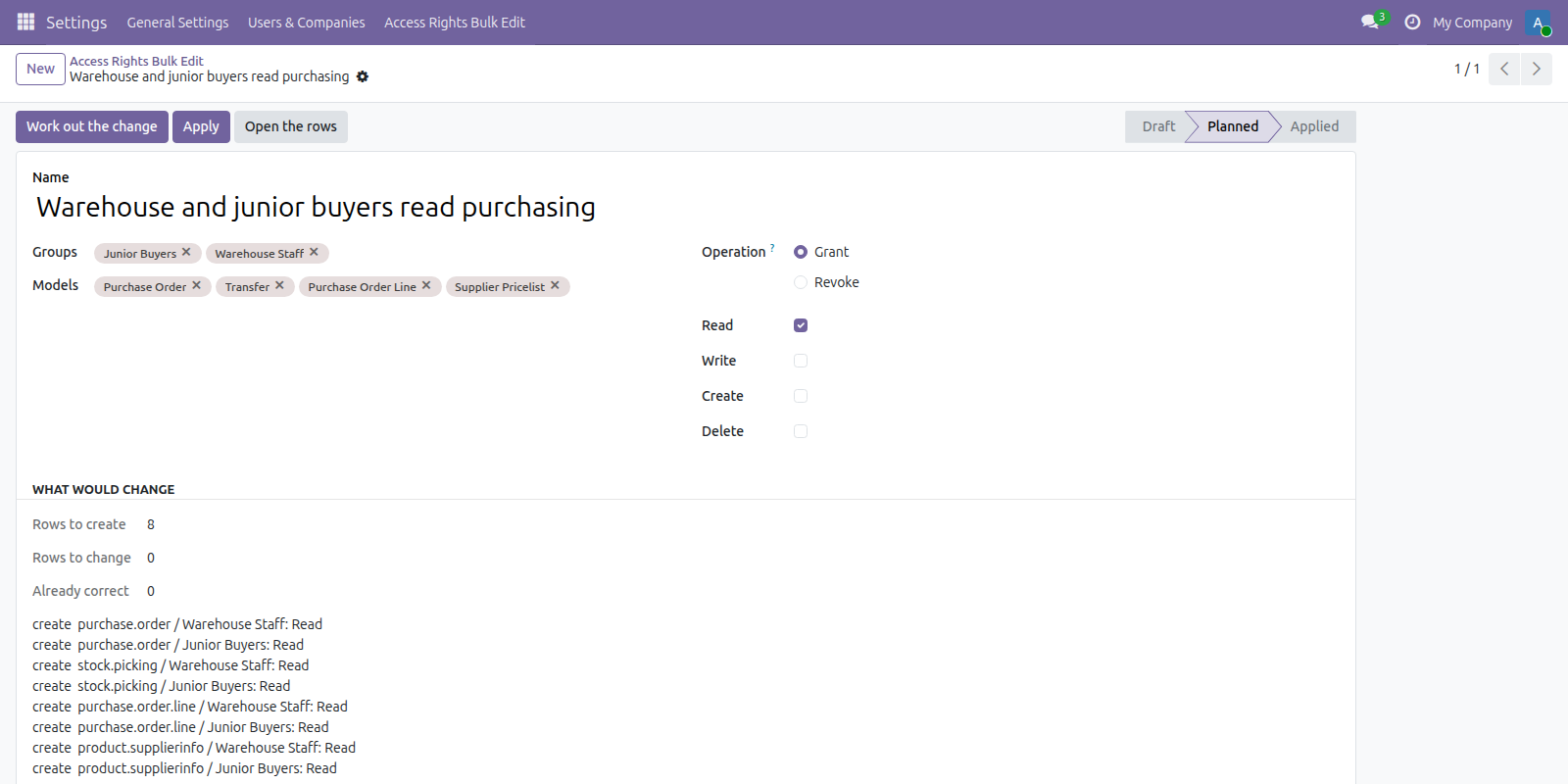Click the Settings app title
The height and width of the screenshot is (784, 1568).
tap(76, 23)
